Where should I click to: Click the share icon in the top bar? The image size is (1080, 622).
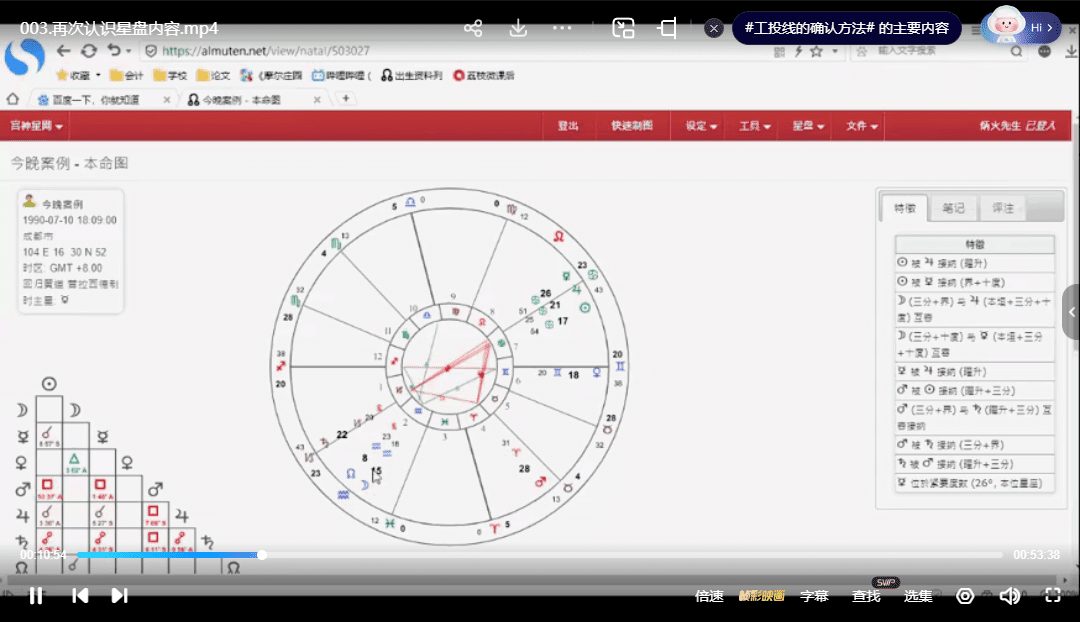tap(474, 28)
